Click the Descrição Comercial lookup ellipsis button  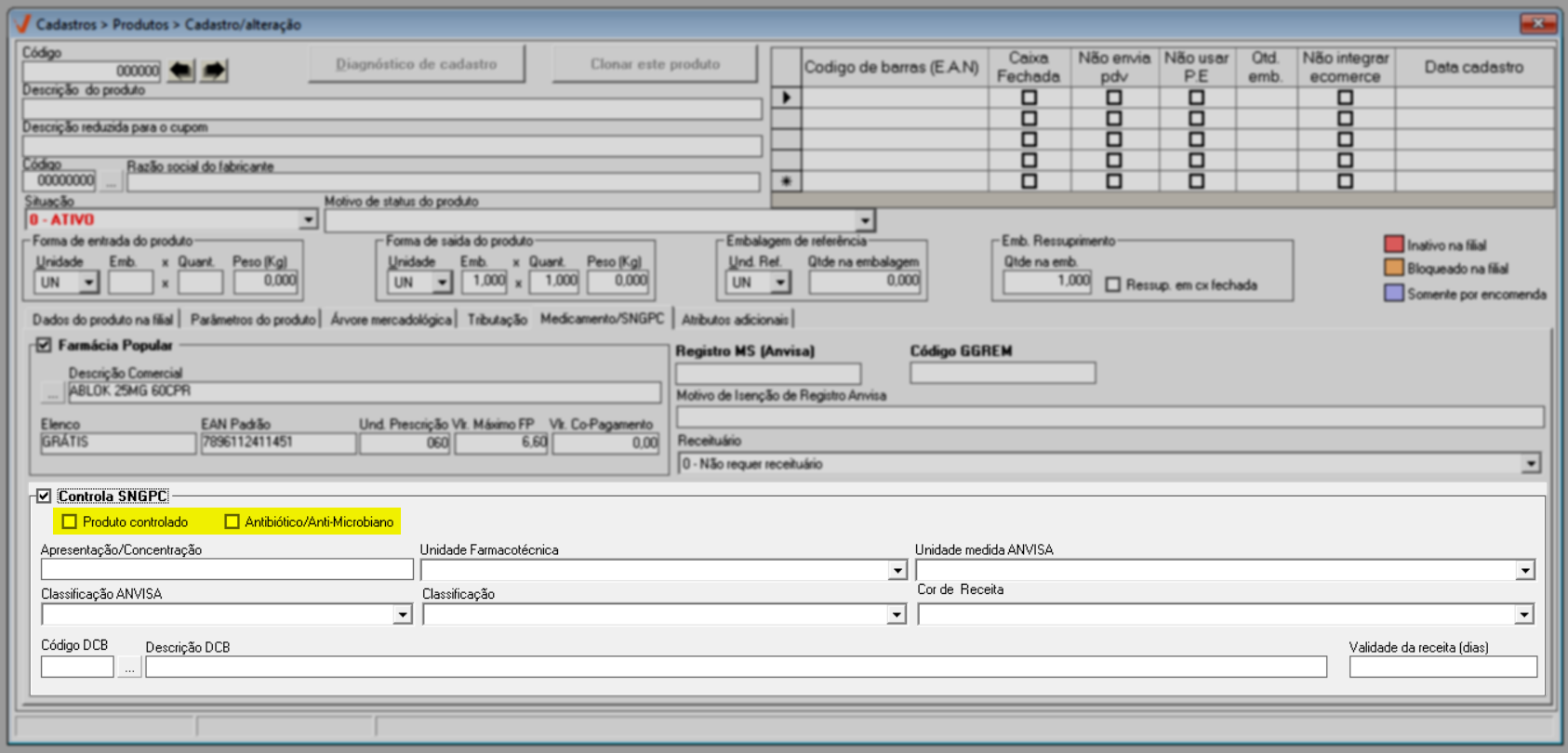[x=53, y=393]
